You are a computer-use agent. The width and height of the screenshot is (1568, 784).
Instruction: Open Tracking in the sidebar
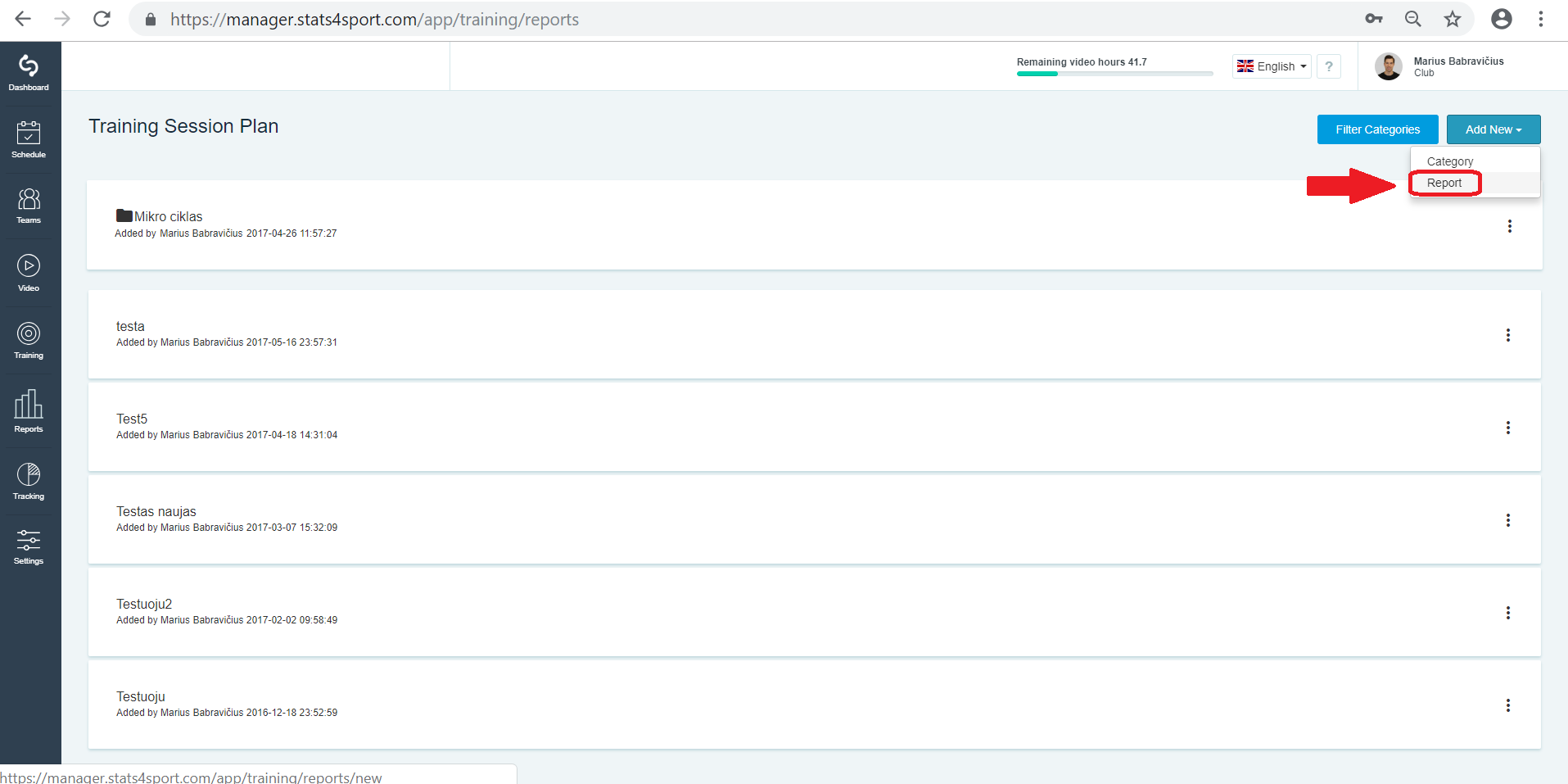[x=29, y=481]
